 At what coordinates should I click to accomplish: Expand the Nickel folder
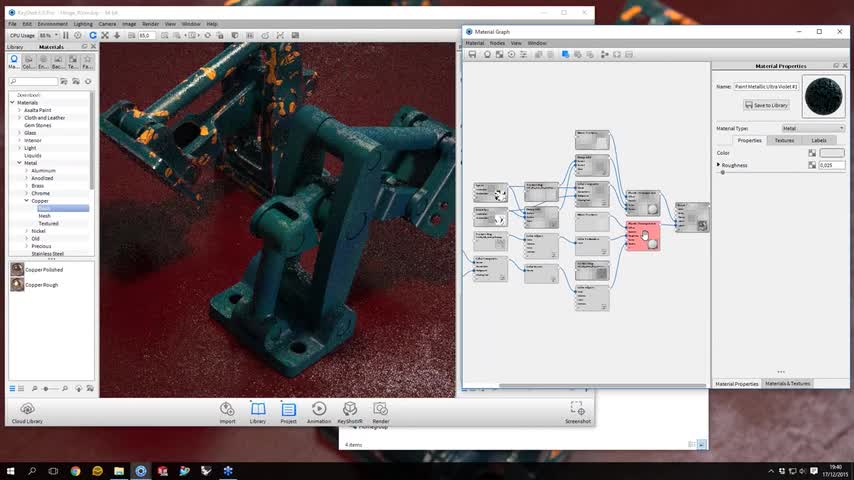click(x=27, y=231)
